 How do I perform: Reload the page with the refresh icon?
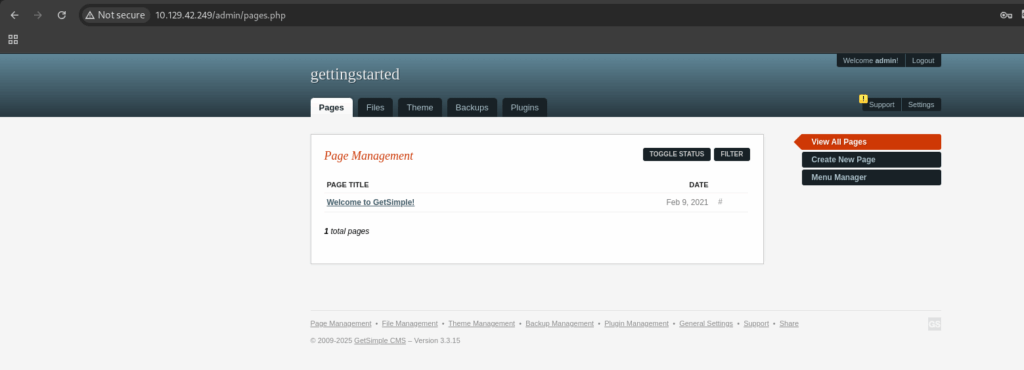coord(61,15)
